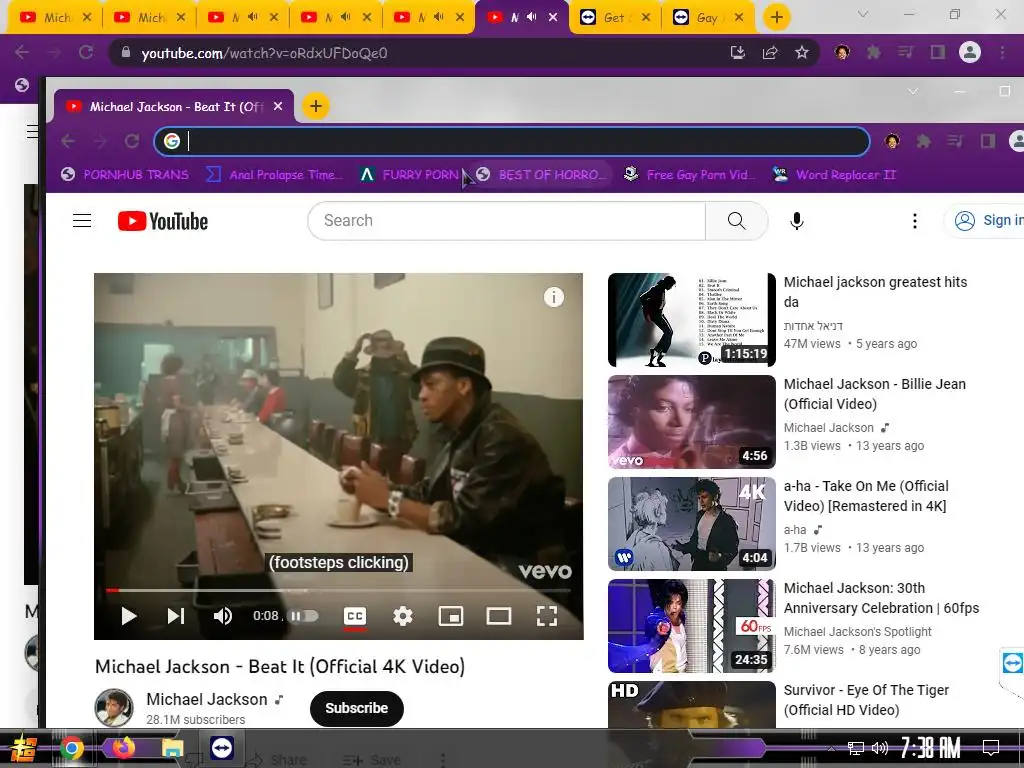Launch Firefox from taskbar
Image resolution: width=1024 pixels, height=768 pixels.
coord(123,748)
